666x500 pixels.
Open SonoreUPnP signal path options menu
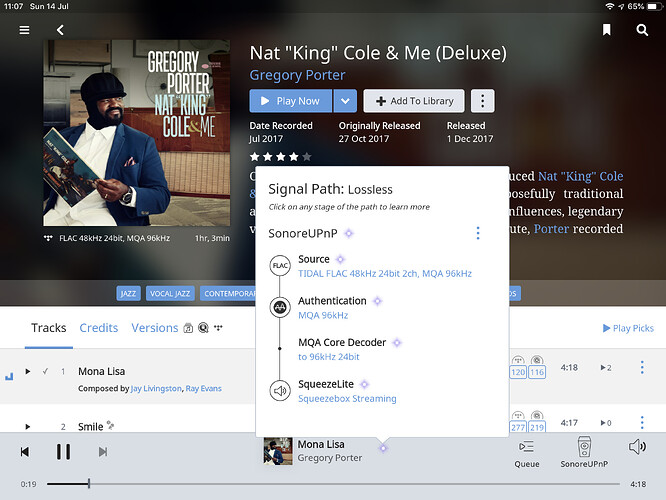(477, 233)
